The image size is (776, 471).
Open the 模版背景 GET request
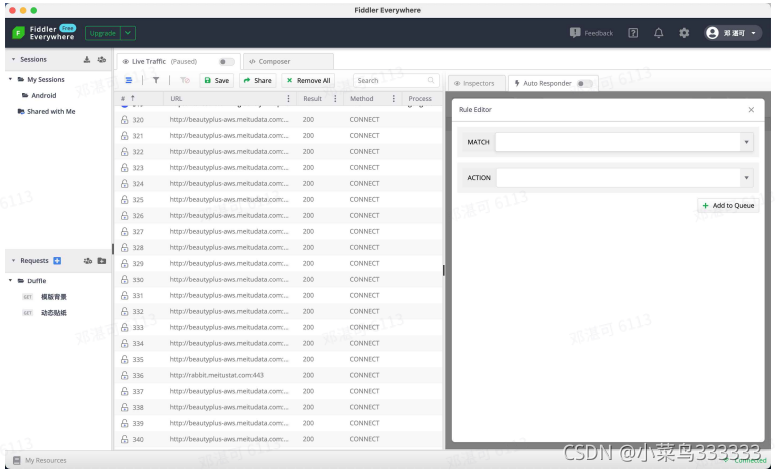[x=53, y=297]
